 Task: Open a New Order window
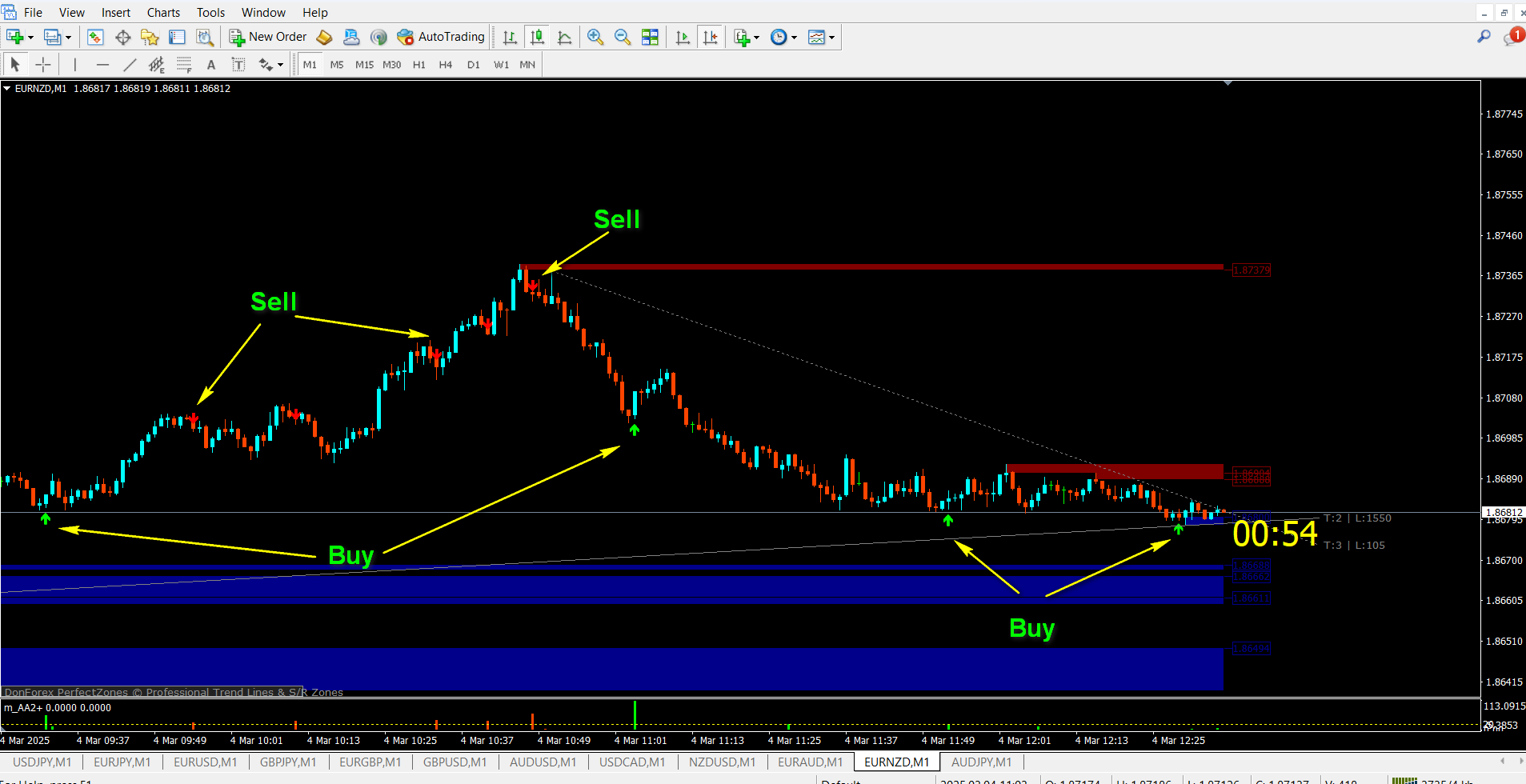267,37
